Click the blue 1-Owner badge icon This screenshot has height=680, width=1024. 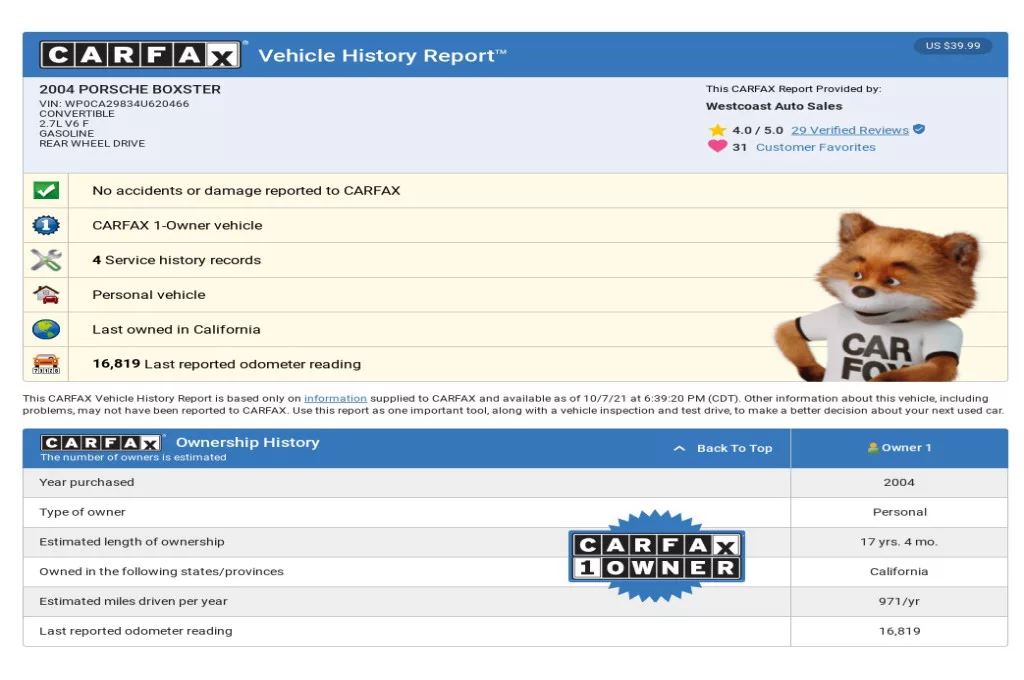pyautogui.click(x=46, y=225)
